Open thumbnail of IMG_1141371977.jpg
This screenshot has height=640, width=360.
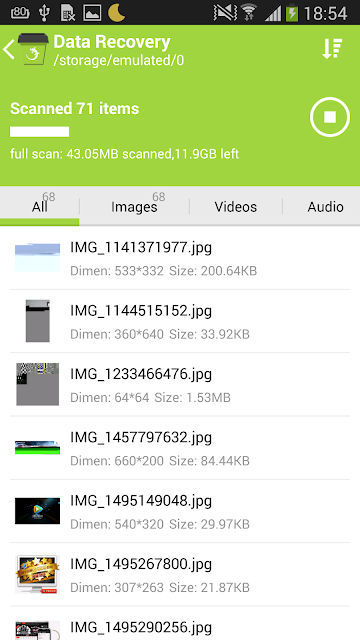(x=38, y=258)
